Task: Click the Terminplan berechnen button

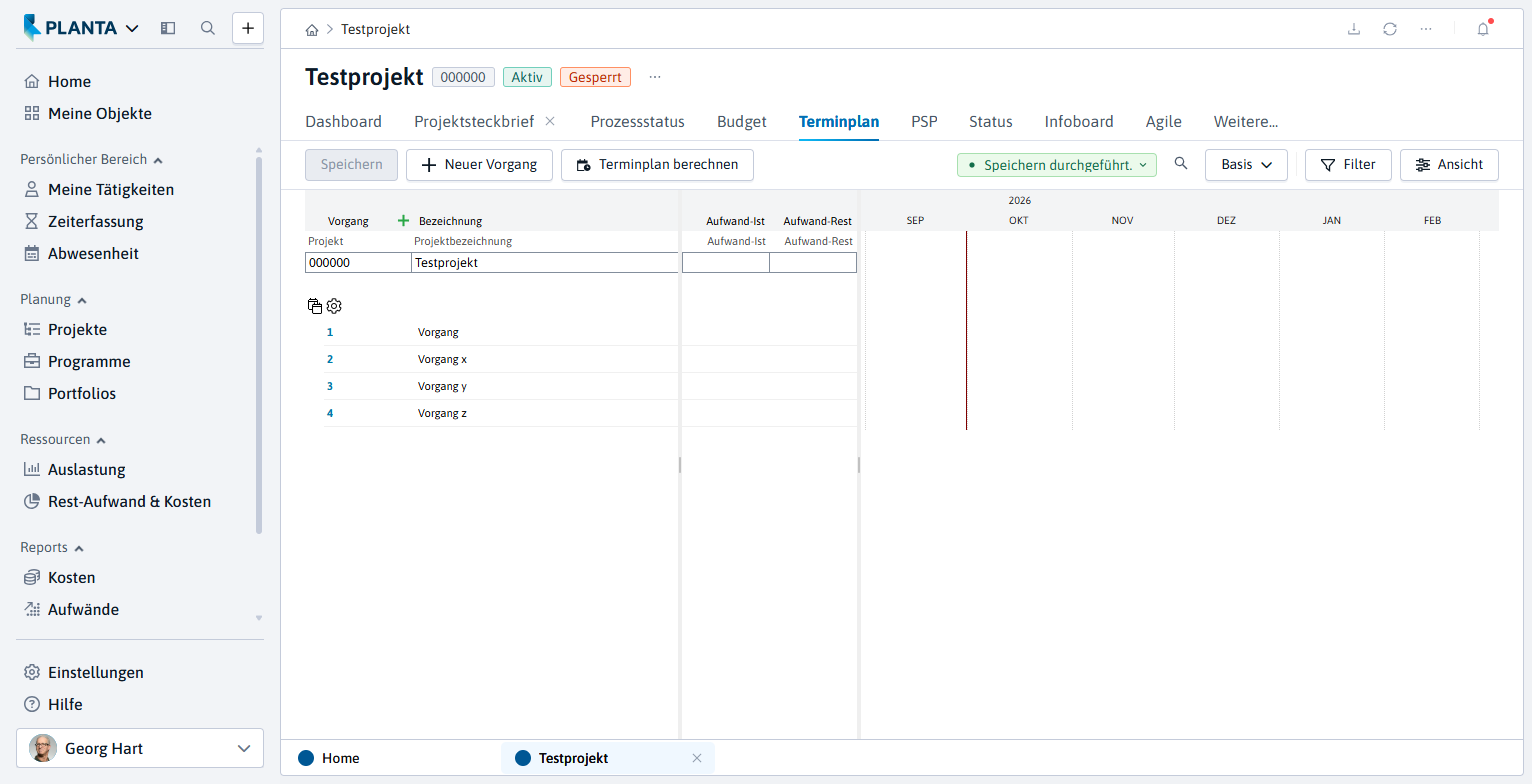Action: (x=657, y=165)
